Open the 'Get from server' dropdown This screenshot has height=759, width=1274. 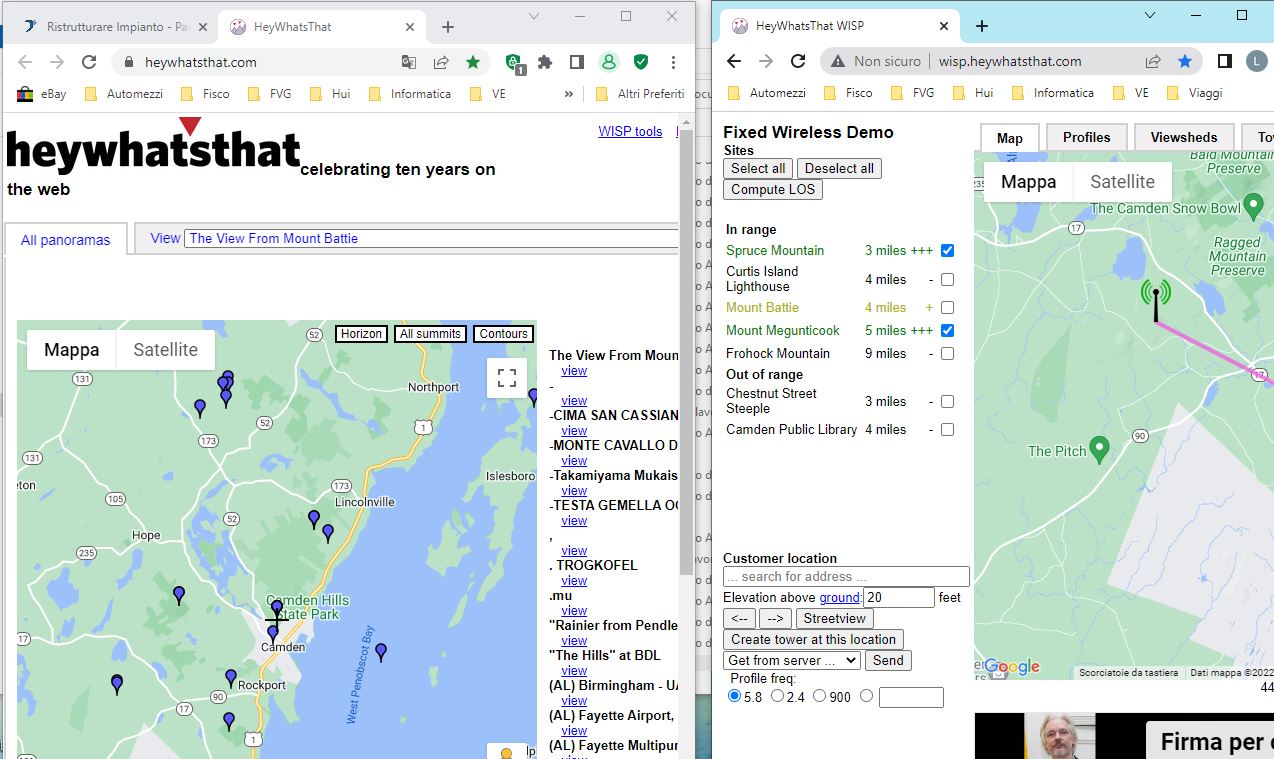792,660
